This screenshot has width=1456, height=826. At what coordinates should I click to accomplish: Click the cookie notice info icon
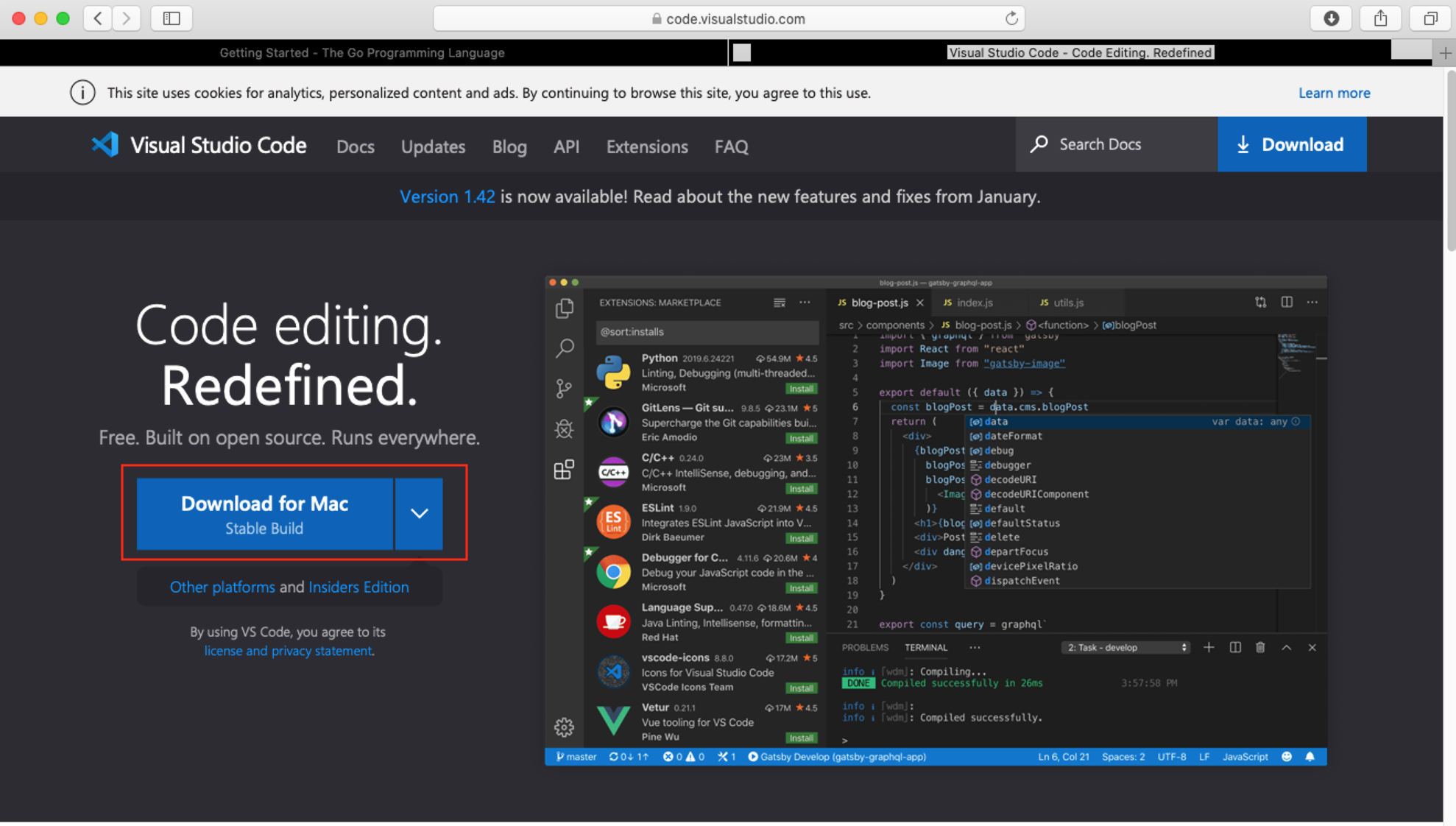click(82, 93)
